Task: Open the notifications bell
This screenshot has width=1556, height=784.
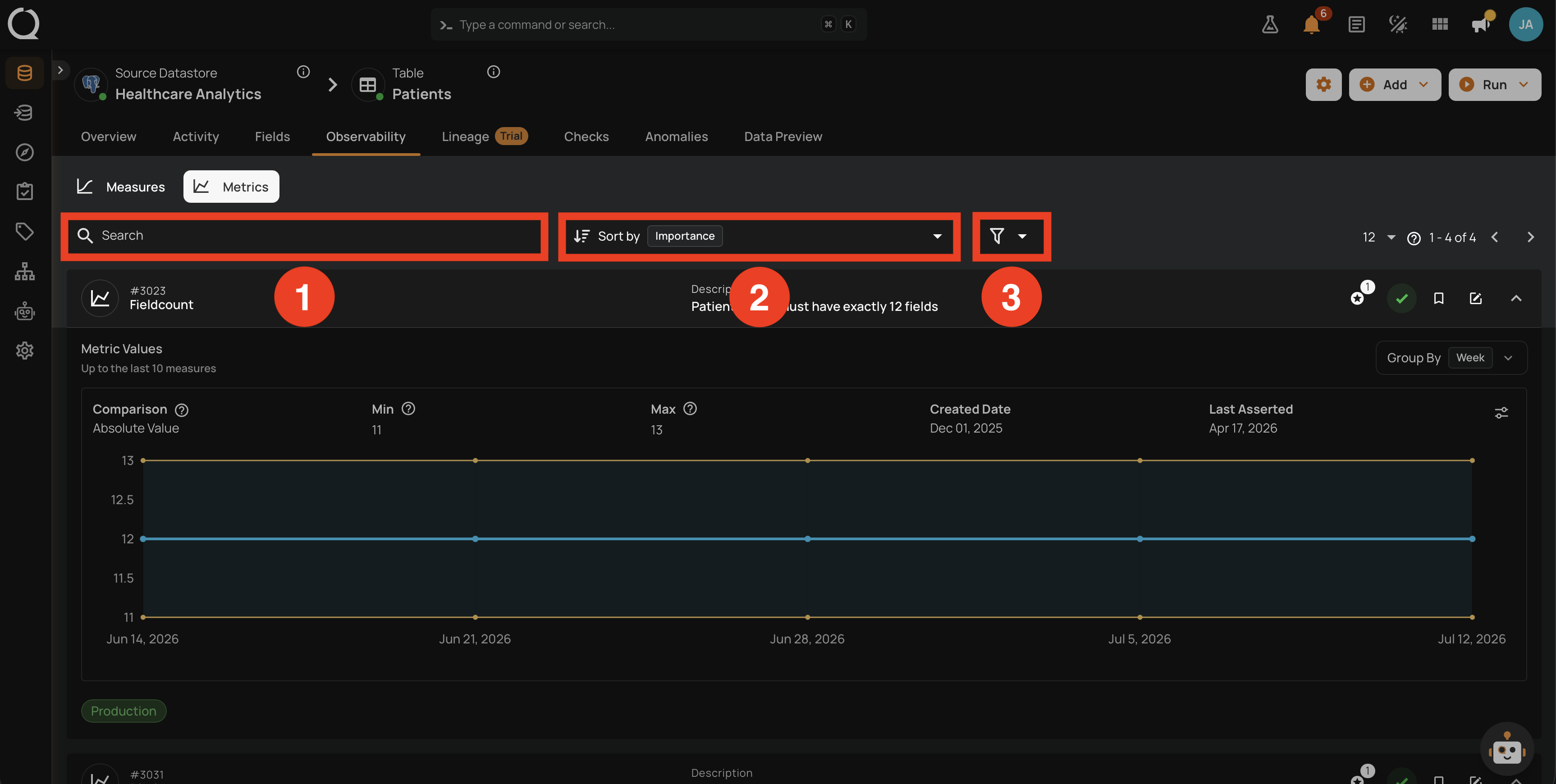Action: tap(1311, 24)
